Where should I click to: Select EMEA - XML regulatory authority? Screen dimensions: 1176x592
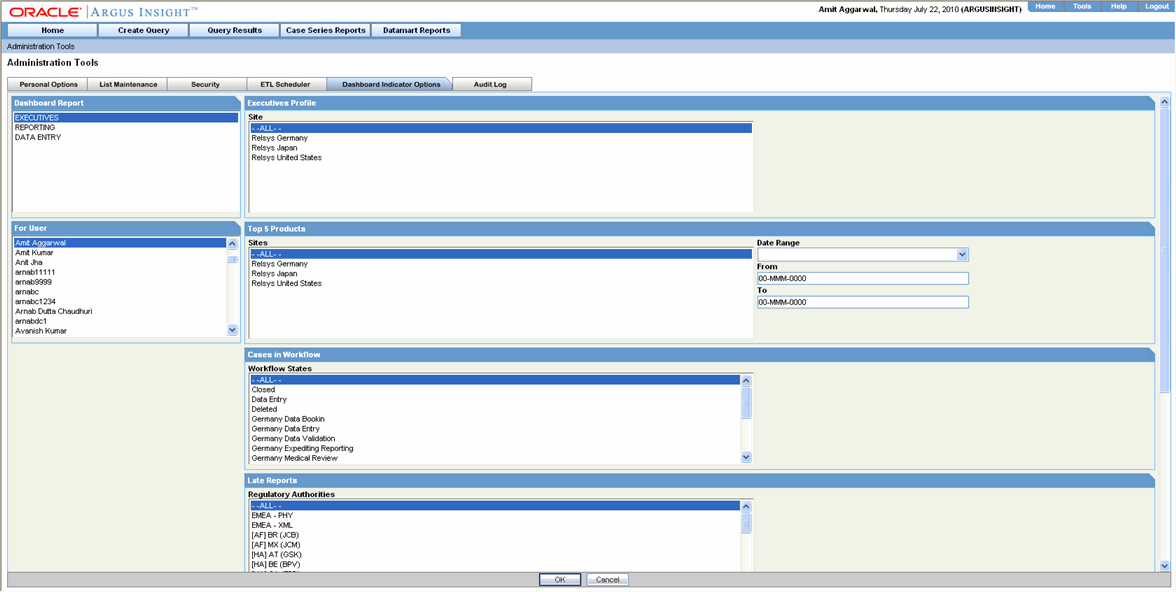495,526
